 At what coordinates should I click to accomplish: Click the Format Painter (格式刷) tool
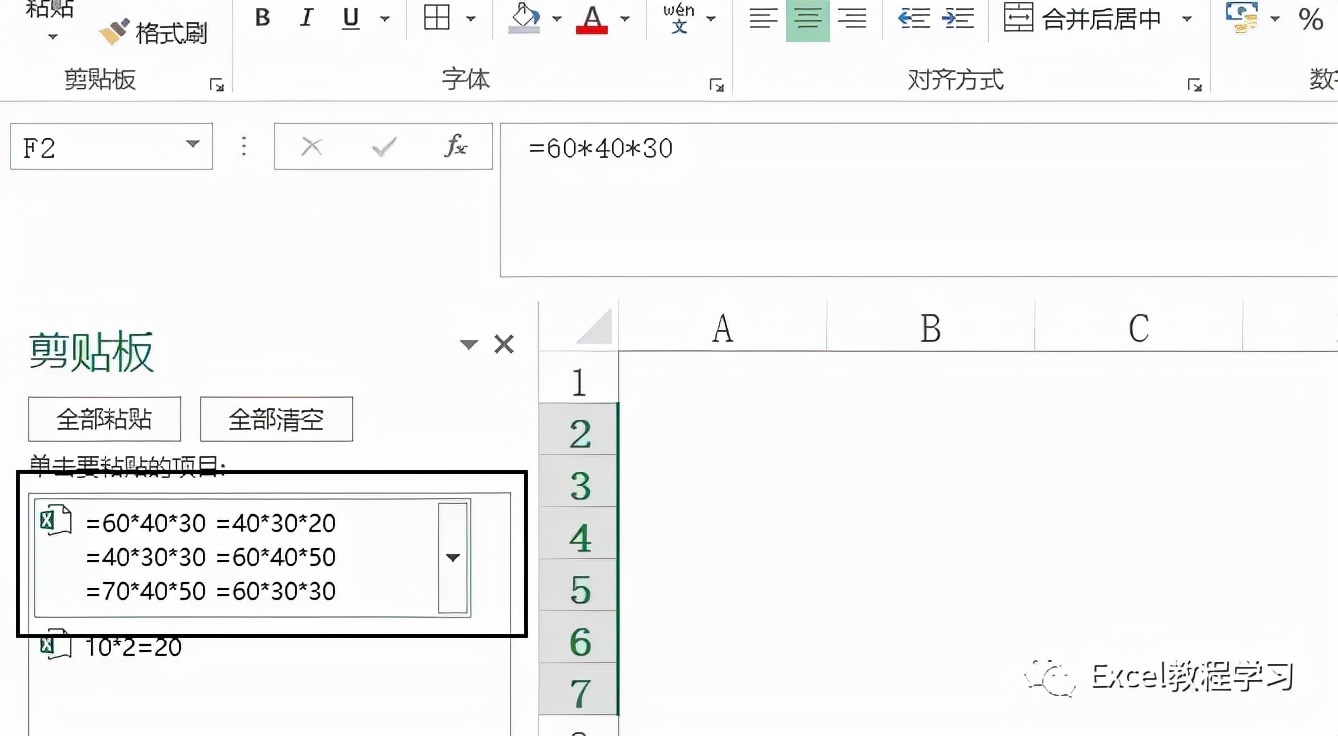[153, 33]
